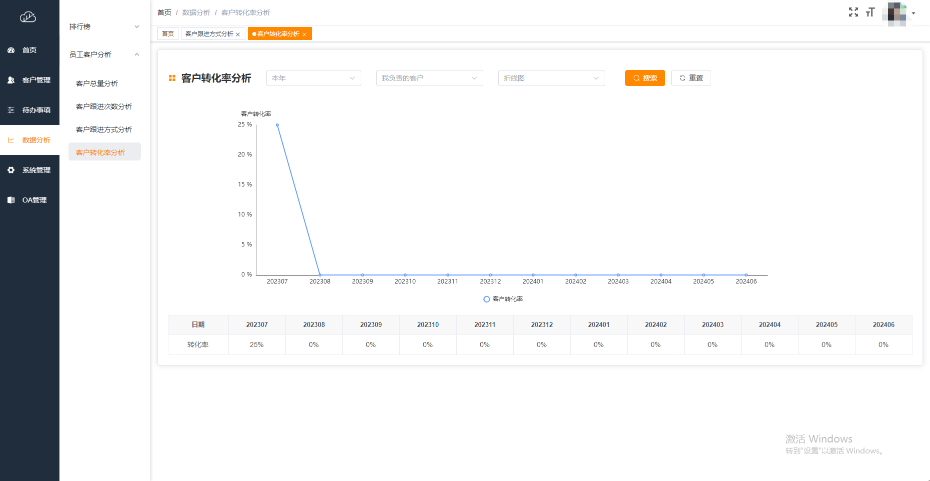Toggle fullscreen mode icon in header

[853, 12]
